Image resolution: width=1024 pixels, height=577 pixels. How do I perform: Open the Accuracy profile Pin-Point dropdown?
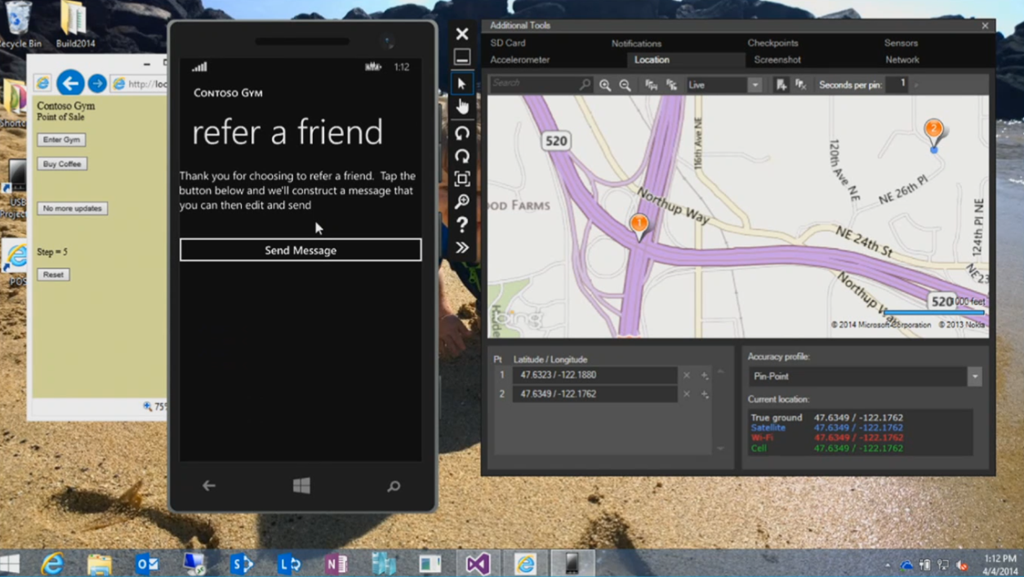pos(974,377)
